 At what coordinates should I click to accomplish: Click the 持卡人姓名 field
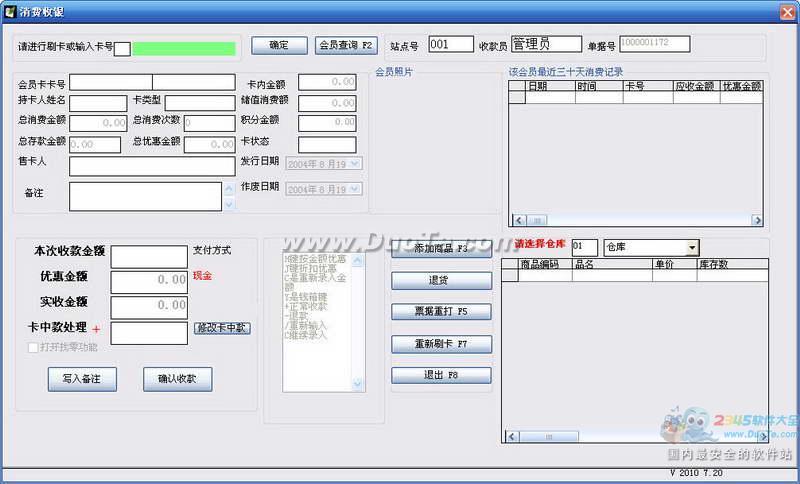click(98, 103)
